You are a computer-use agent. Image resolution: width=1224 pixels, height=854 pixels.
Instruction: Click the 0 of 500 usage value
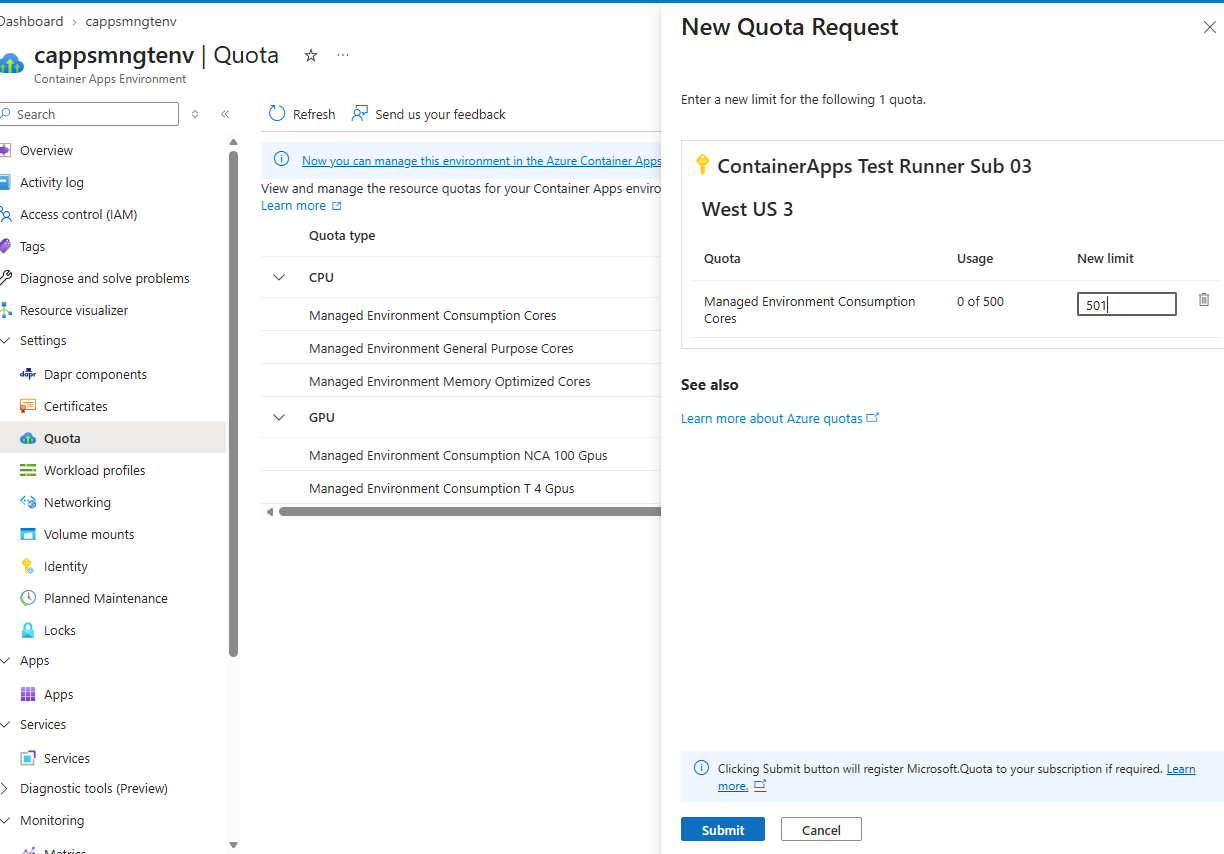pos(980,301)
